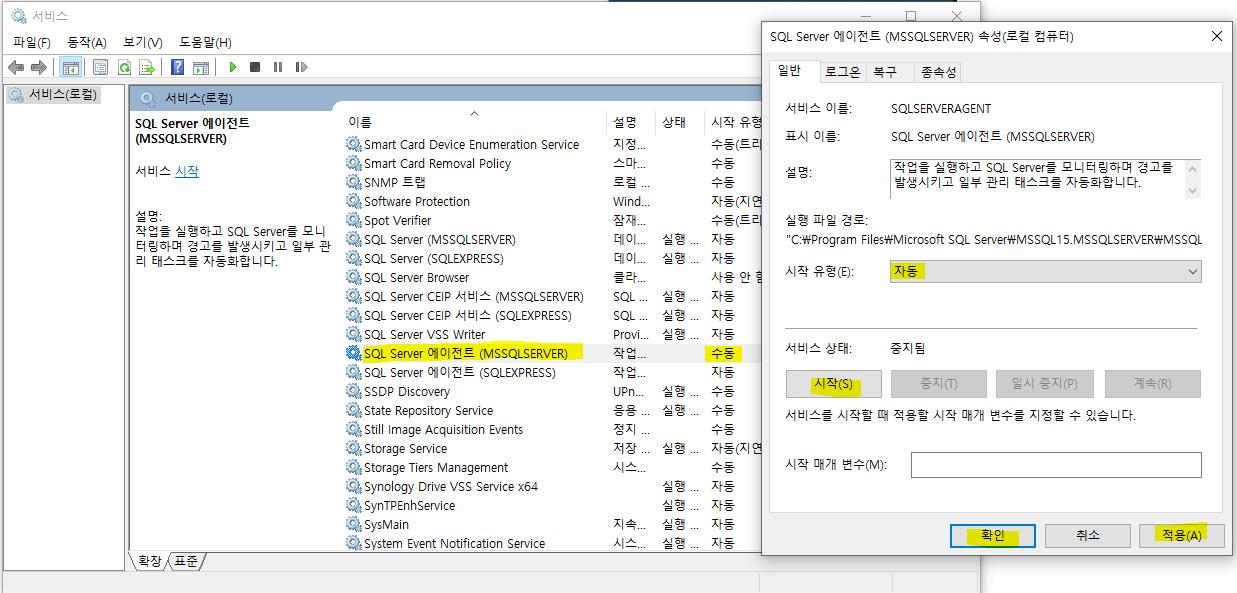
Task: Switch to 종속성 tab in properties dialog
Action: (938, 72)
